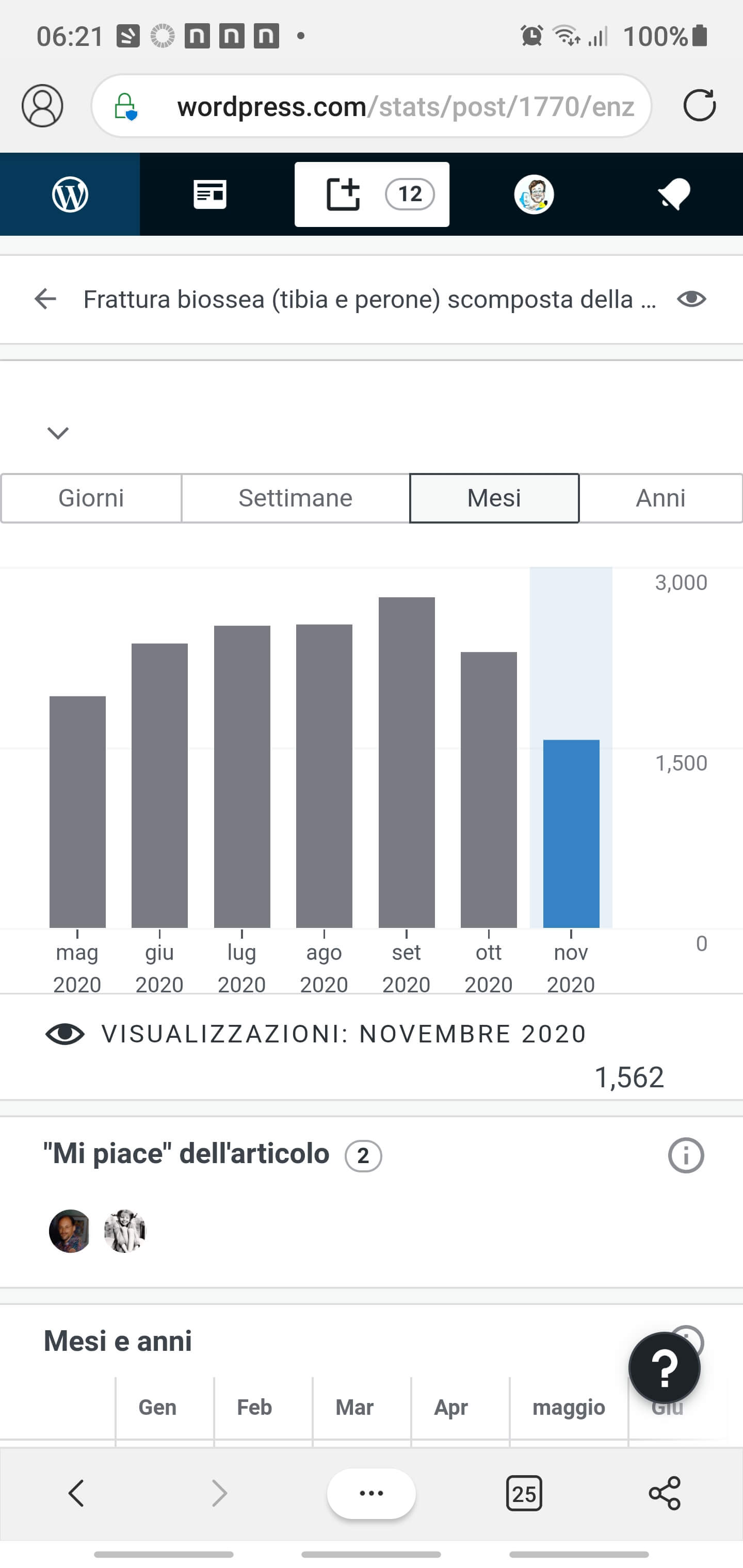Open the Reader icon
743x1568 pixels.
(x=210, y=194)
